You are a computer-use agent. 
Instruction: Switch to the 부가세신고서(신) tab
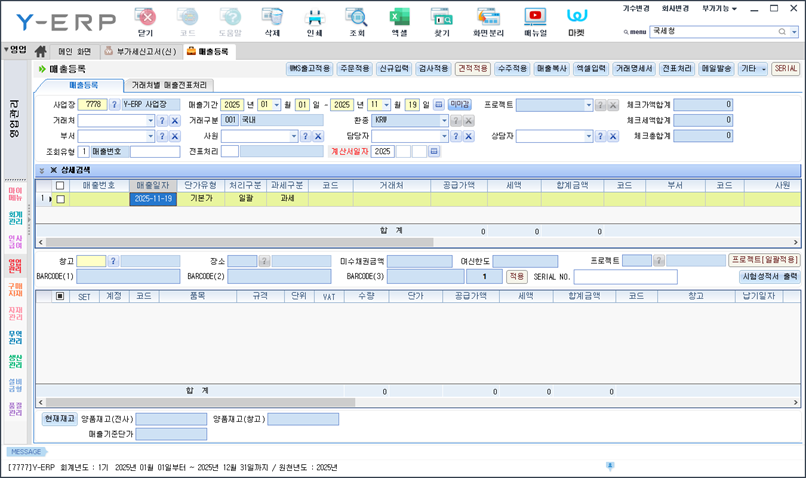coord(140,50)
